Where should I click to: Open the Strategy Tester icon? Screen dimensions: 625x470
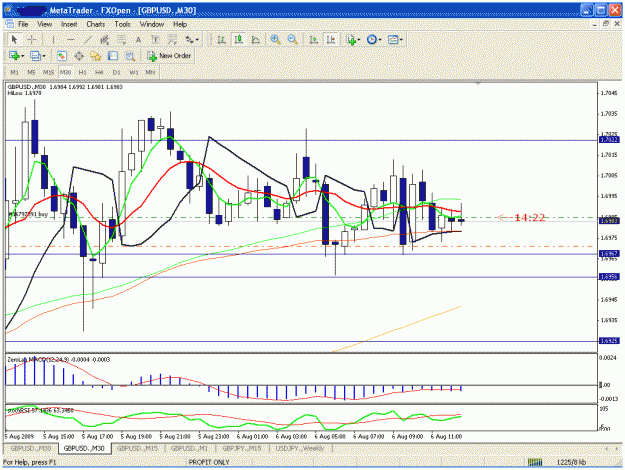(130, 56)
